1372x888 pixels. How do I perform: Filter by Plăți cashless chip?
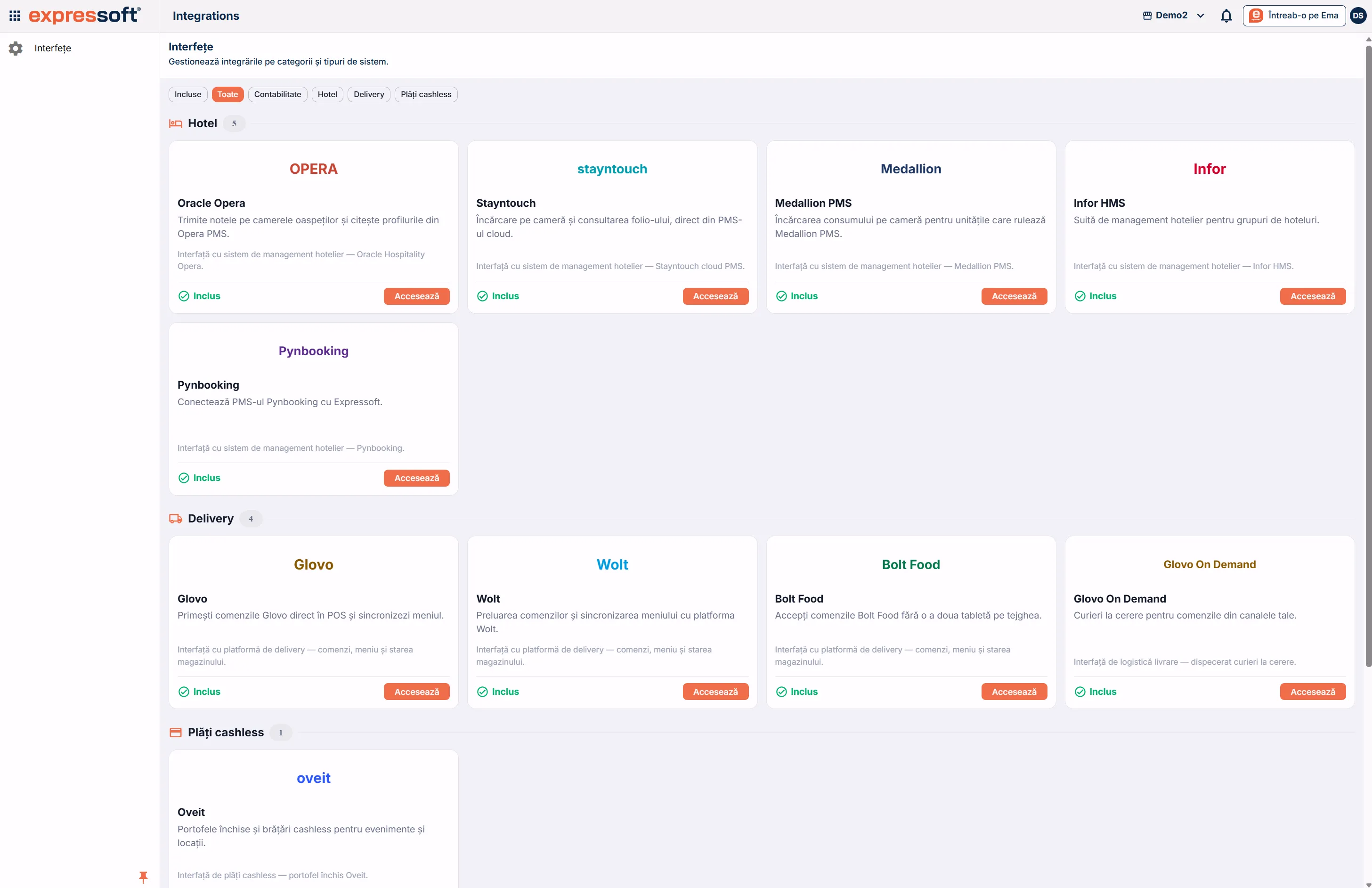[x=426, y=95]
